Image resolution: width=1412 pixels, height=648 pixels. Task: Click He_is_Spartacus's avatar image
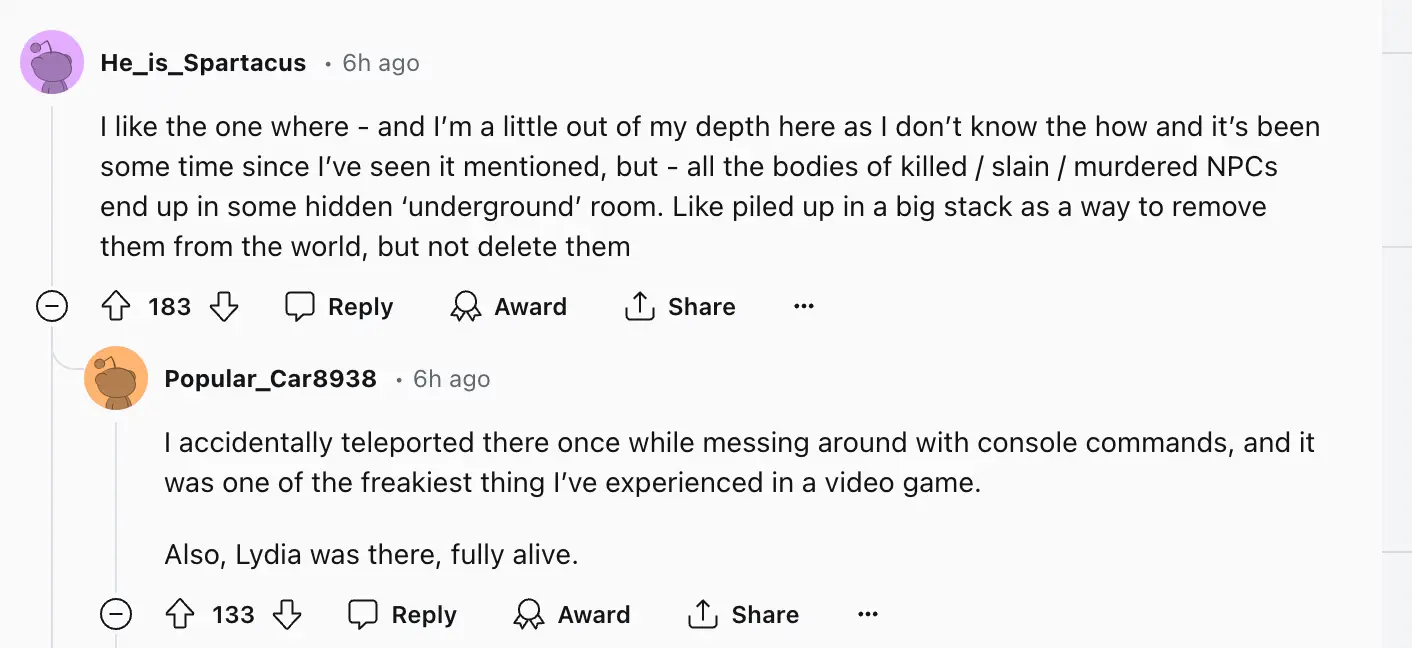[x=51, y=62]
